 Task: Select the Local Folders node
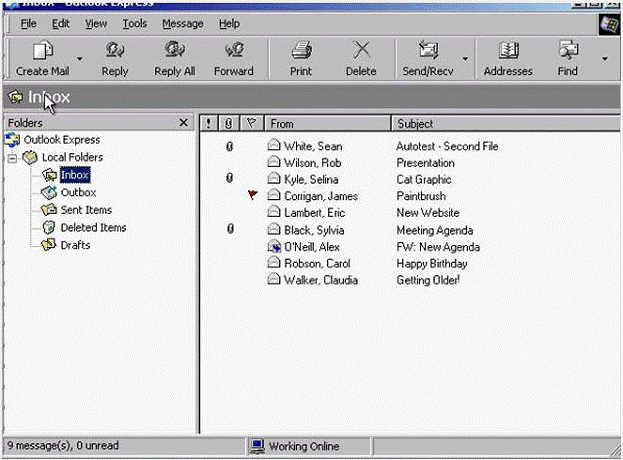pos(72,157)
